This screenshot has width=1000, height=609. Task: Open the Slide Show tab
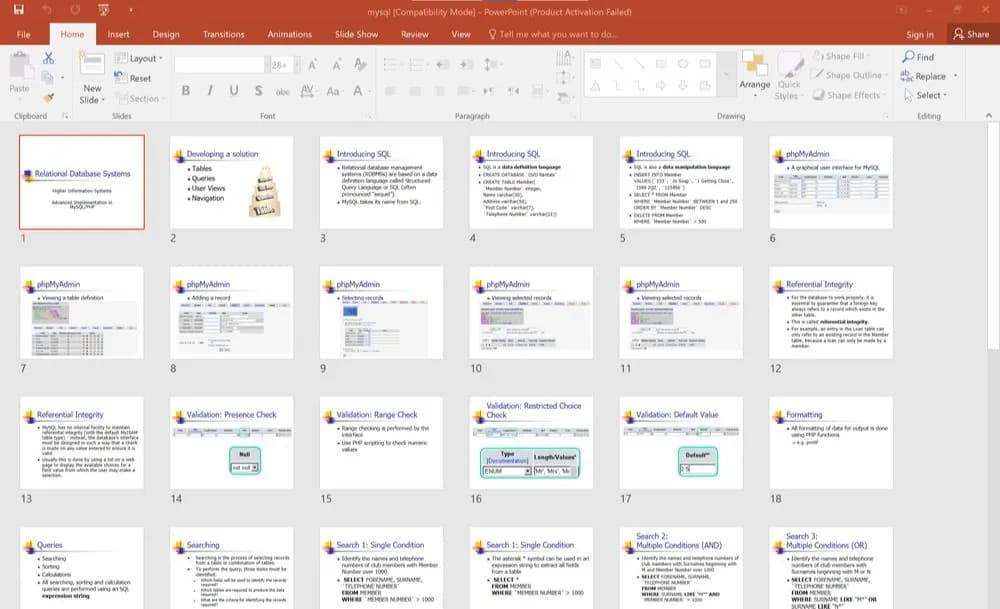point(357,34)
